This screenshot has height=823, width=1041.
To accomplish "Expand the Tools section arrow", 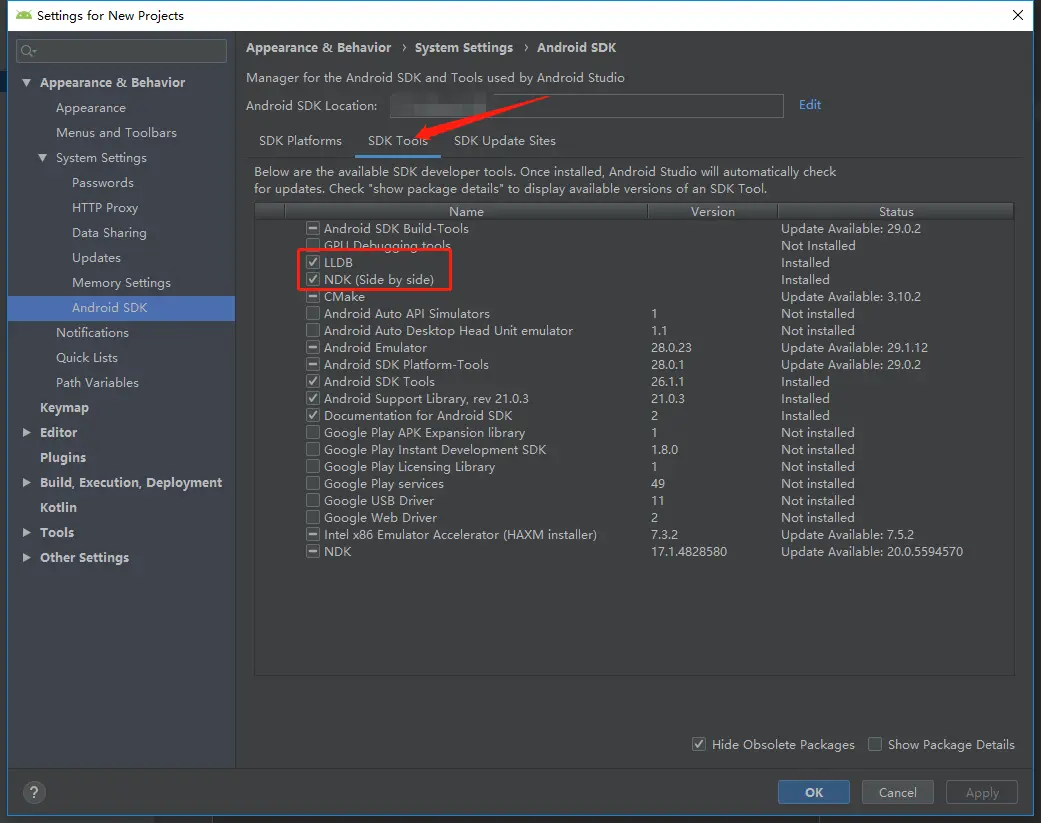I will pyautogui.click(x=27, y=532).
